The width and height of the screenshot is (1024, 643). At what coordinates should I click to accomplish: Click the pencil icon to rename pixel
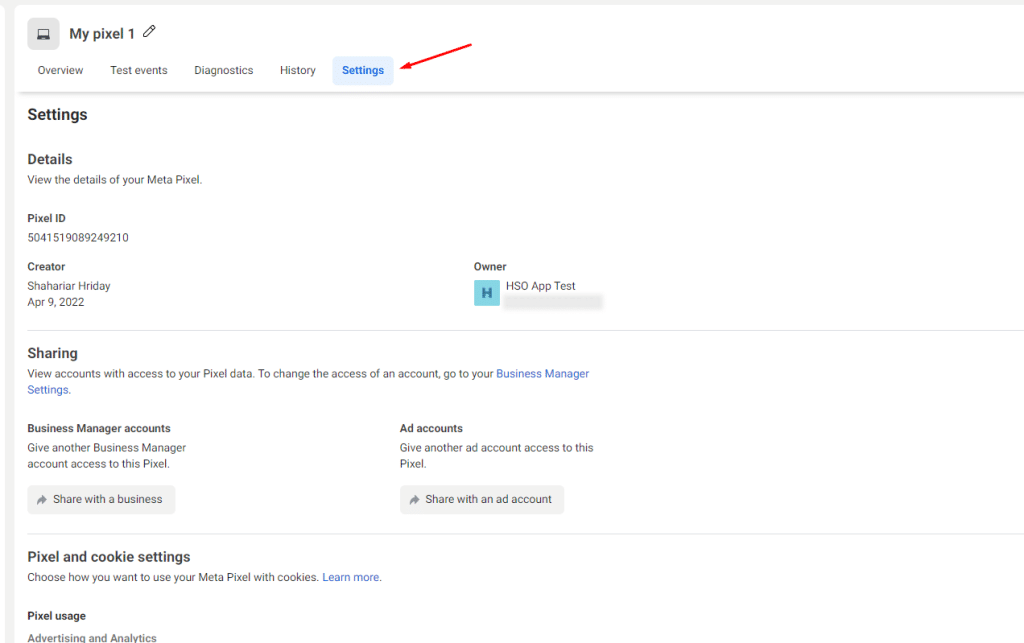149,32
